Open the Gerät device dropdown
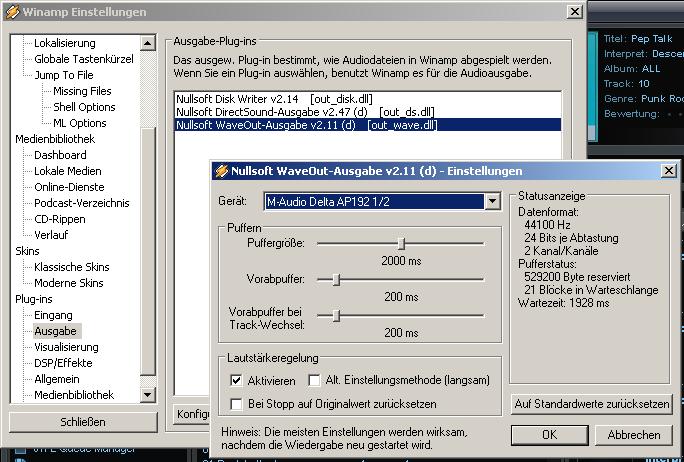 pyautogui.click(x=492, y=202)
